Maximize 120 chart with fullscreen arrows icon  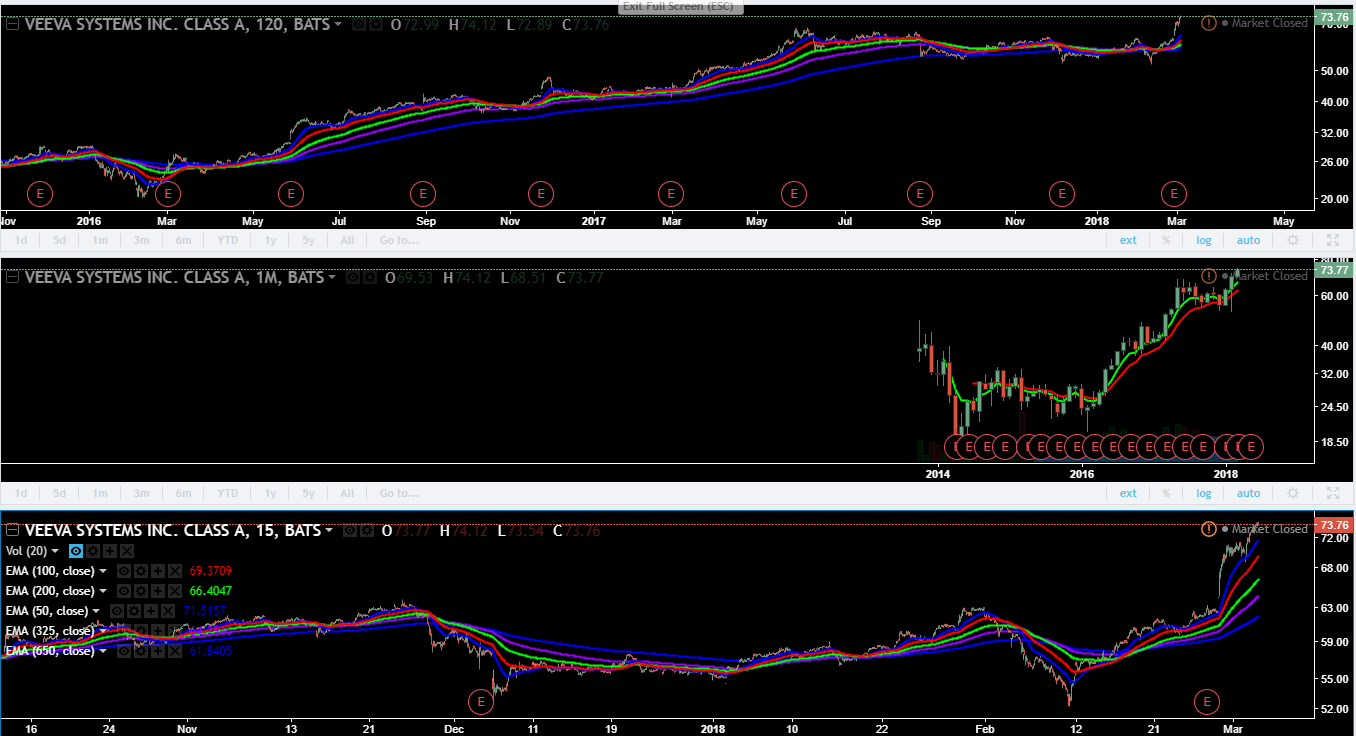pyautogui.click(x=1332, y=240)
